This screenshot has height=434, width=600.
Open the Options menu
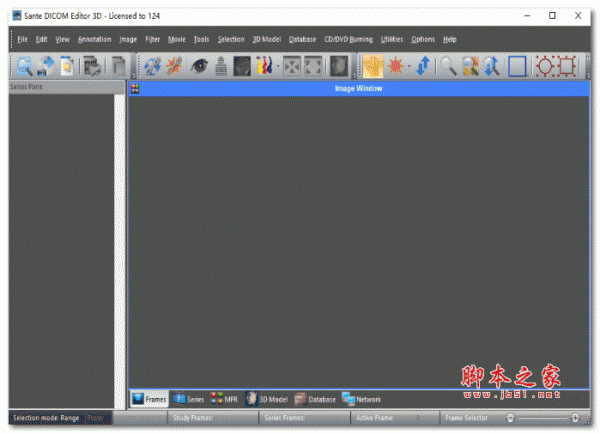423,39
